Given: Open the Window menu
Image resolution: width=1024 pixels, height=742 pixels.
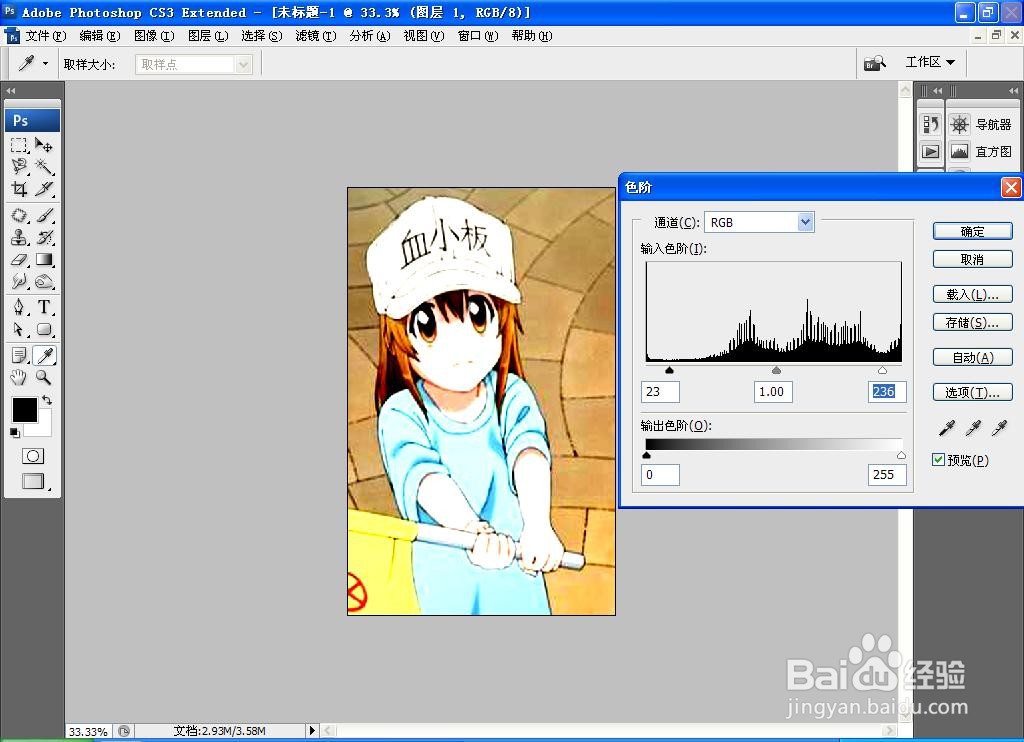Looking at the screenshot, I should (477, 36).
